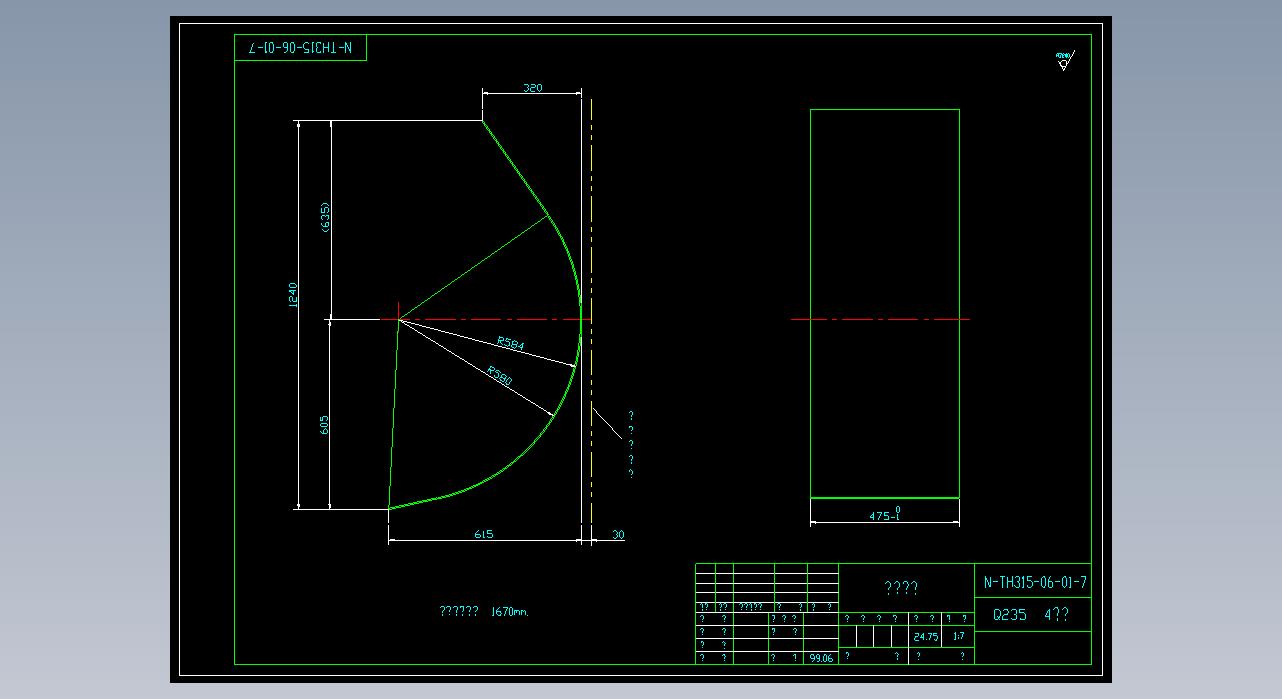Select the (635) reference dimension text

point(325,218)
